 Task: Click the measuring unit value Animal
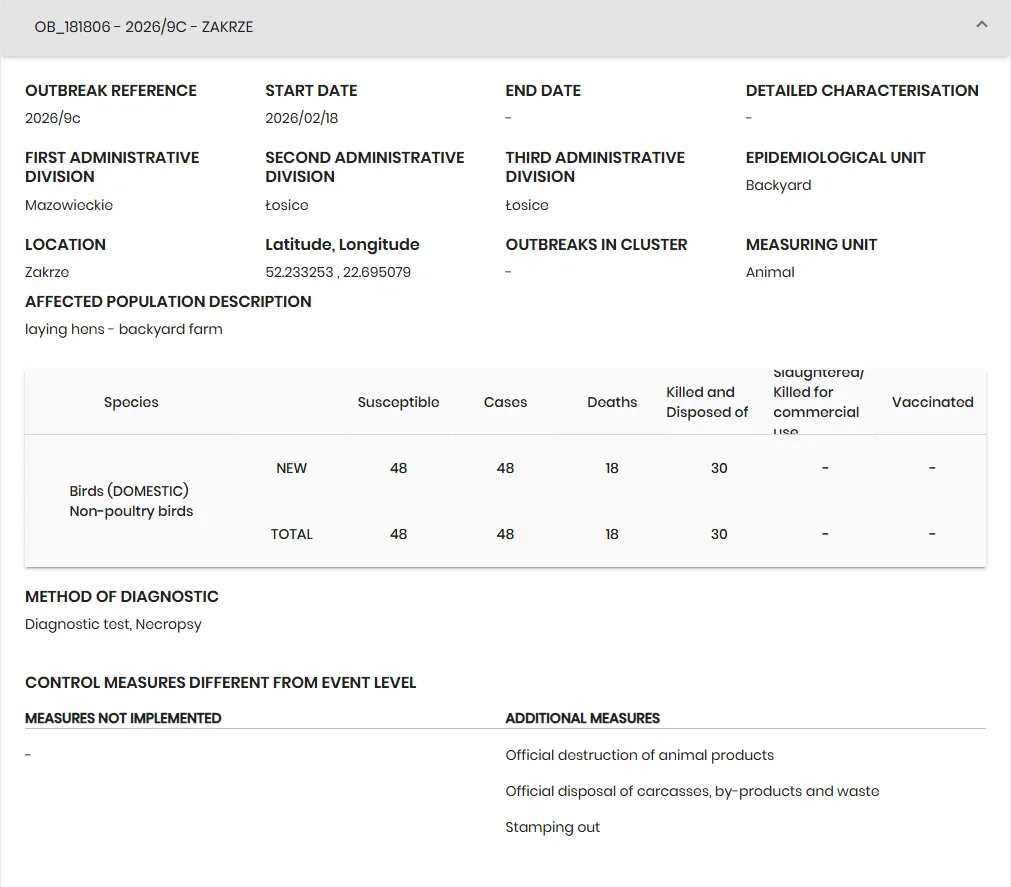(770, 272)
